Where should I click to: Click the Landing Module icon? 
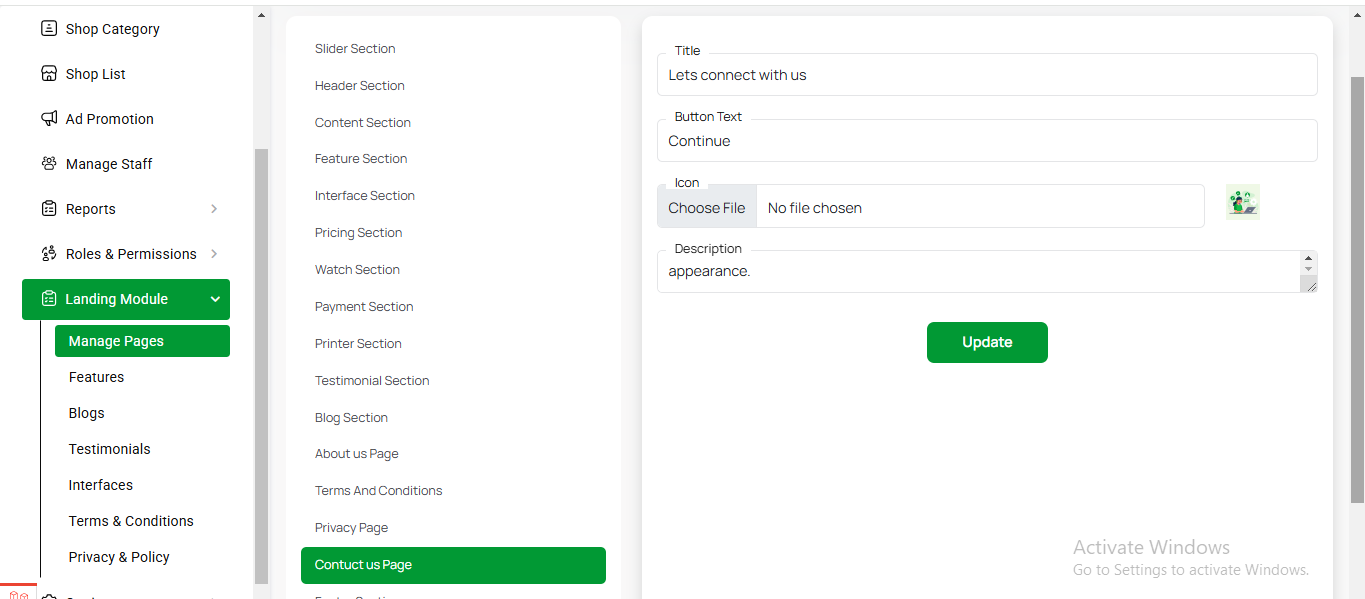click(x=48, y=299)
